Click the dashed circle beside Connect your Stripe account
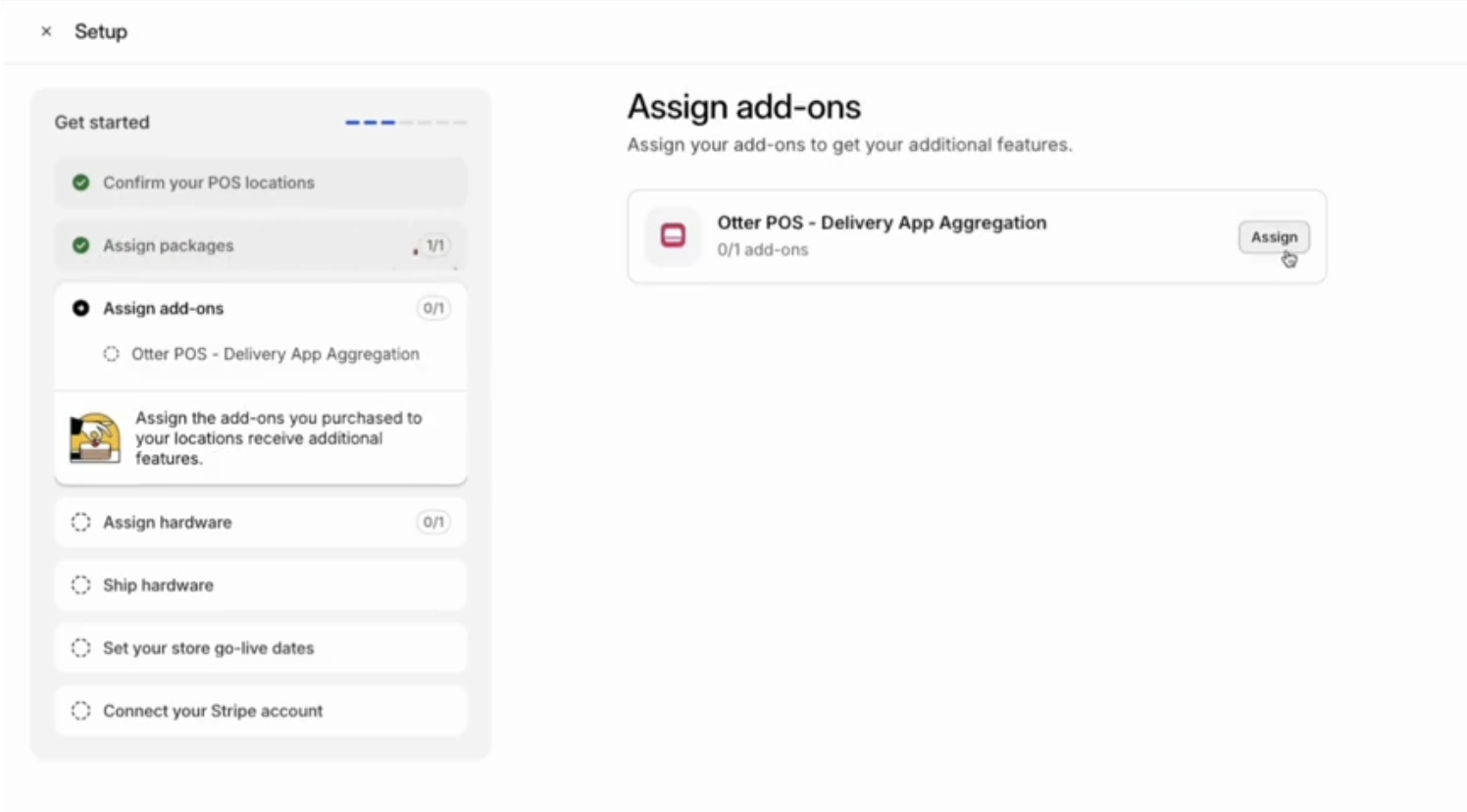 coord(81,710)
